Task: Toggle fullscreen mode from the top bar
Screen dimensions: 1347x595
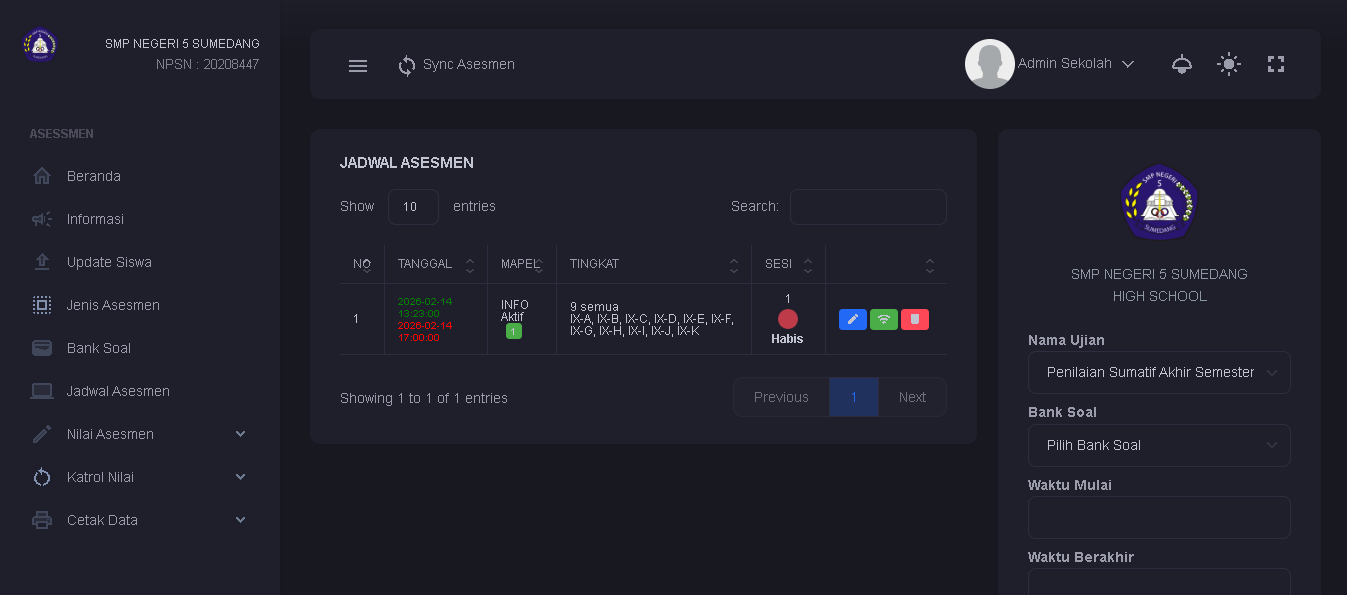Action: coord(1276,63)
